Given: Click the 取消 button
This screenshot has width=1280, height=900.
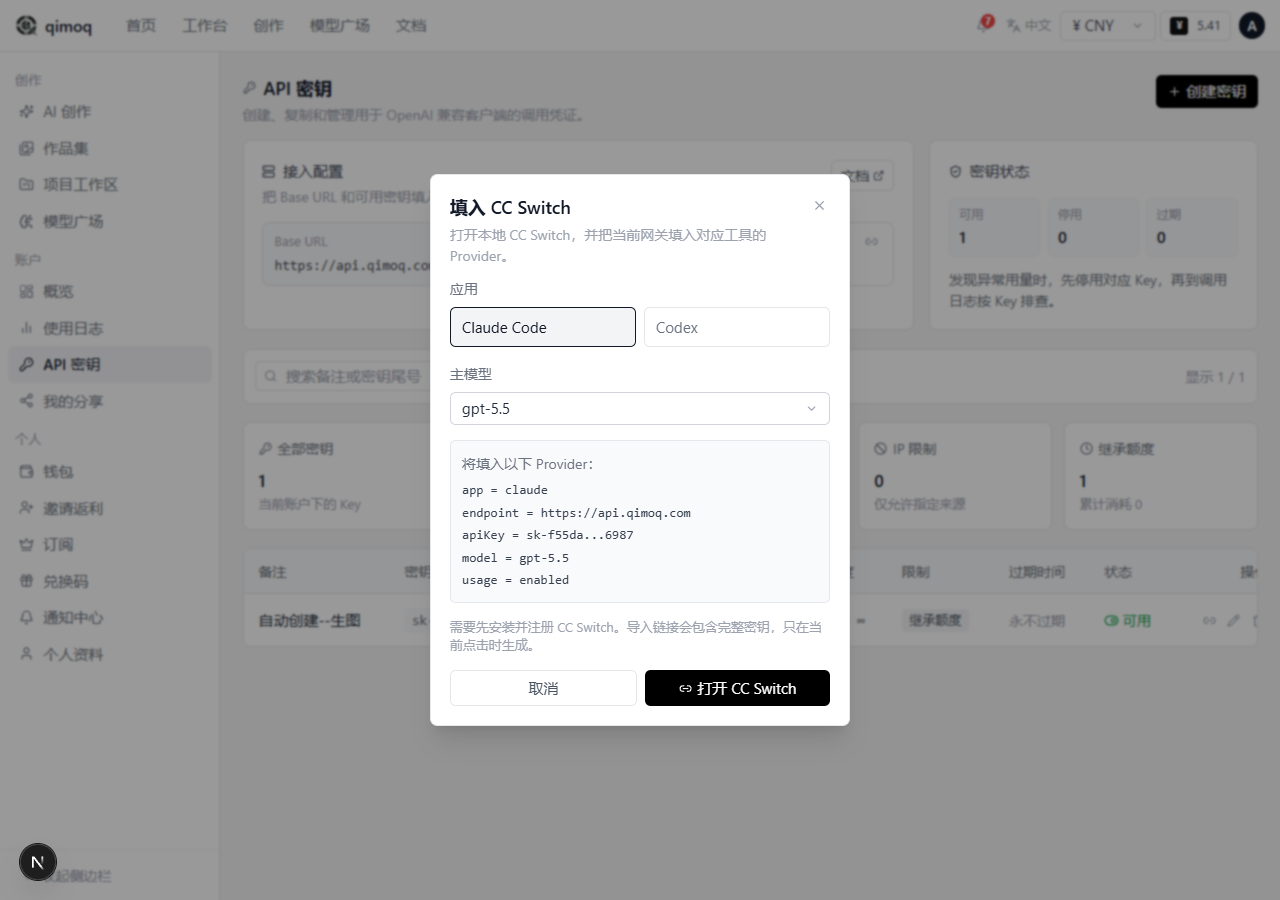Looking at the screenshot, I should coord(543,688).
